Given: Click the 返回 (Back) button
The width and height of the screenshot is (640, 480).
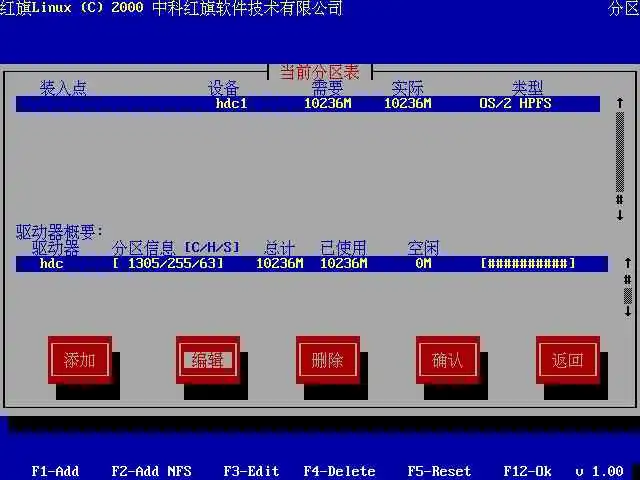Looking at the screenshot, I should pyautogui.click(x=568, y=360).
